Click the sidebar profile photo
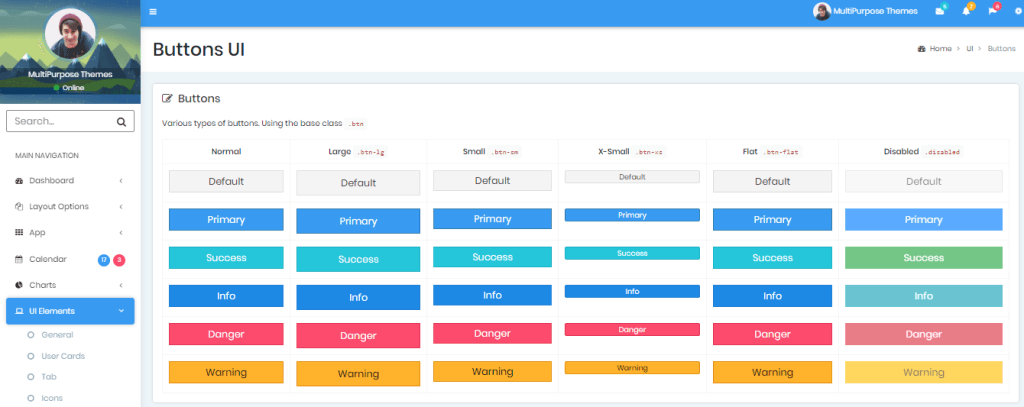Screen dimensions: 1024x407 coord(70,34)
